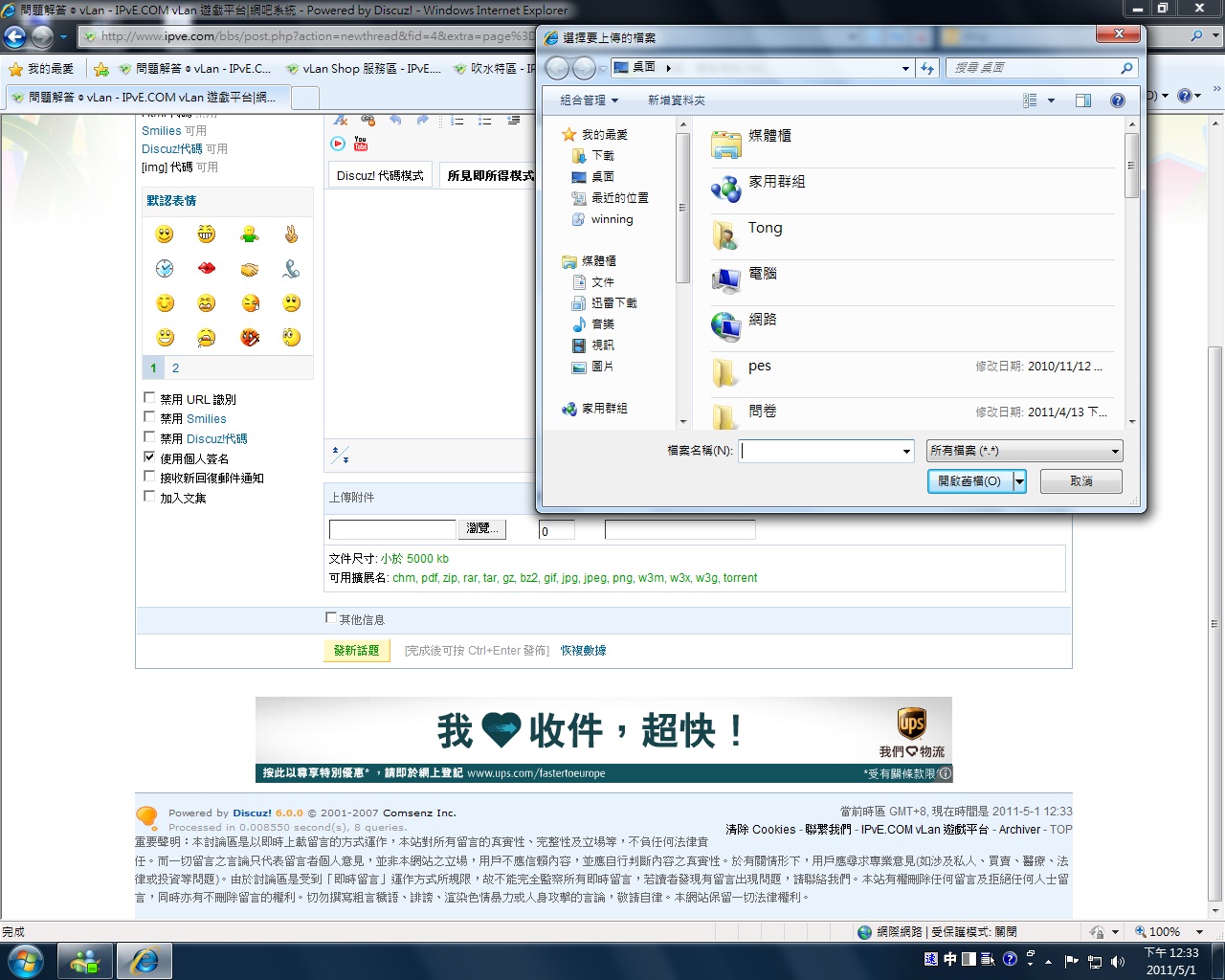Click the refresh button beside address path
Image resolution: width=1225 pixels, height=980 pixels.
(x=926, y=68)
